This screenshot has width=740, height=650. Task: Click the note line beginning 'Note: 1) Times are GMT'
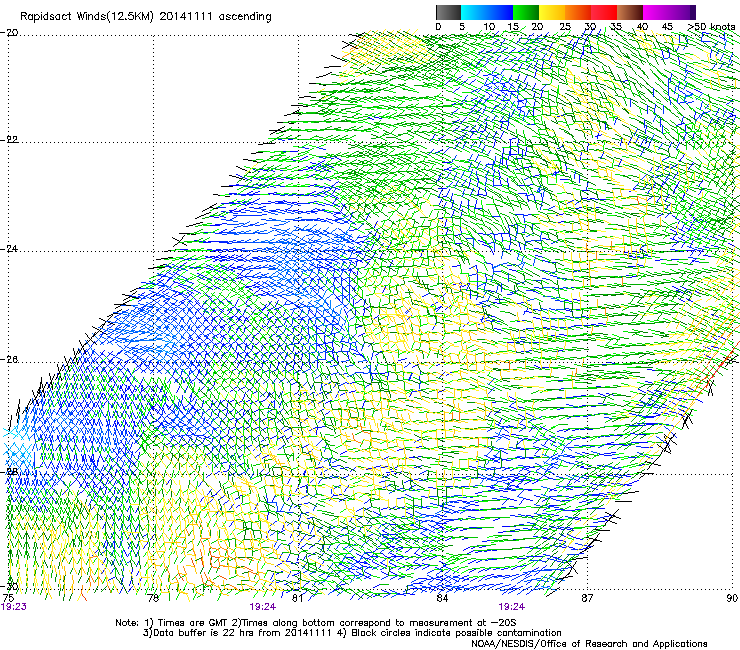coord(316,623)
